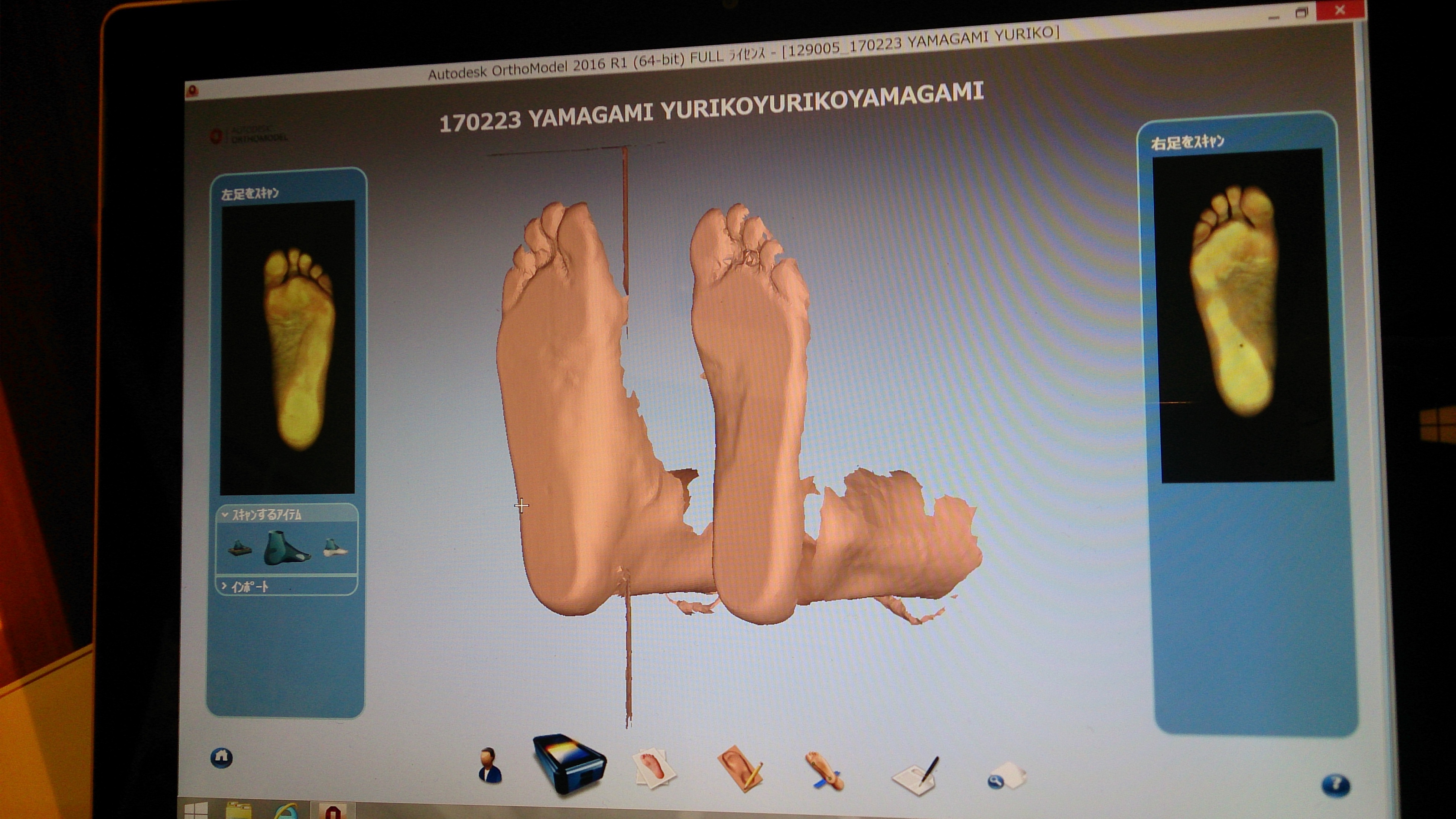Click the 左足をスキャン panel heading
Screen dimensions: 1456x819
click(x=250, y=194)
